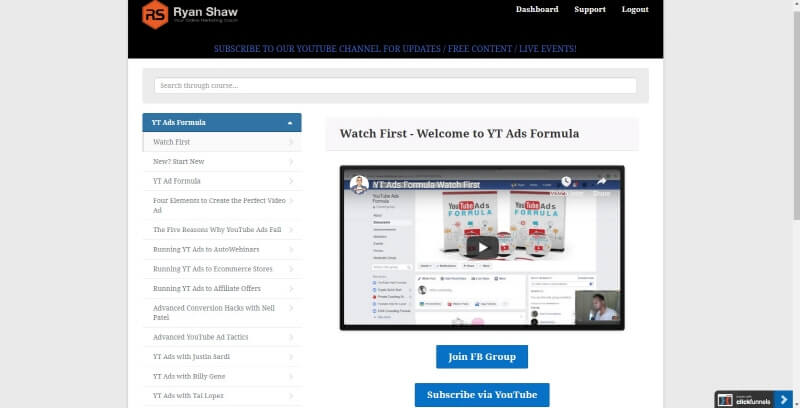The width and height of the screenshot is (800, 408).
Task: Click the ClickFunnels logo icon in badge
Action: pos(725,400)
